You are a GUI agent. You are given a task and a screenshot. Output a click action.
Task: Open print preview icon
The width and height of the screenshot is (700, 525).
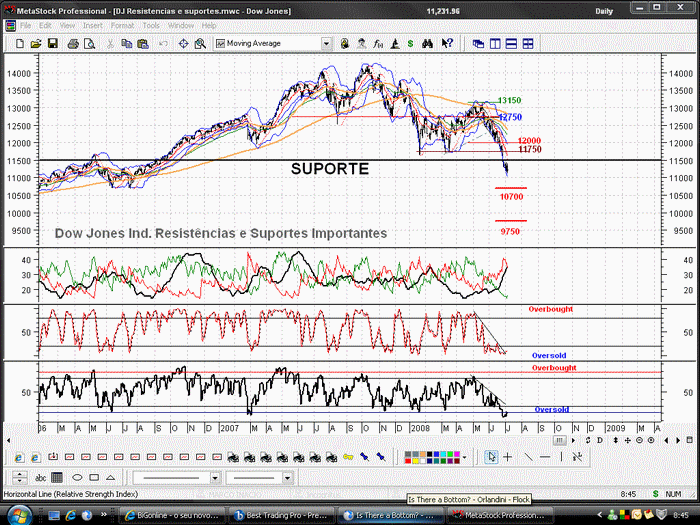pos(90,44)
